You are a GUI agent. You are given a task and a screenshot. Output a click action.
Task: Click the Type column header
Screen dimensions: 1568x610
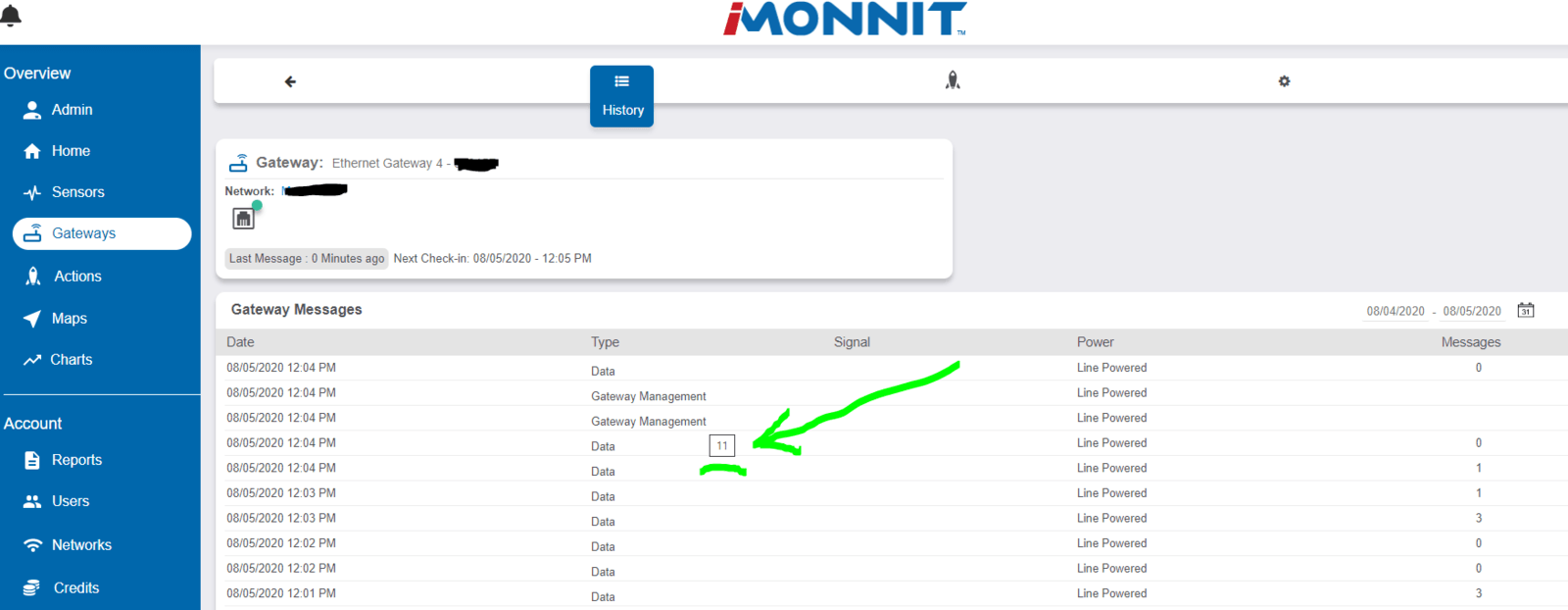(x=605, y=342)
